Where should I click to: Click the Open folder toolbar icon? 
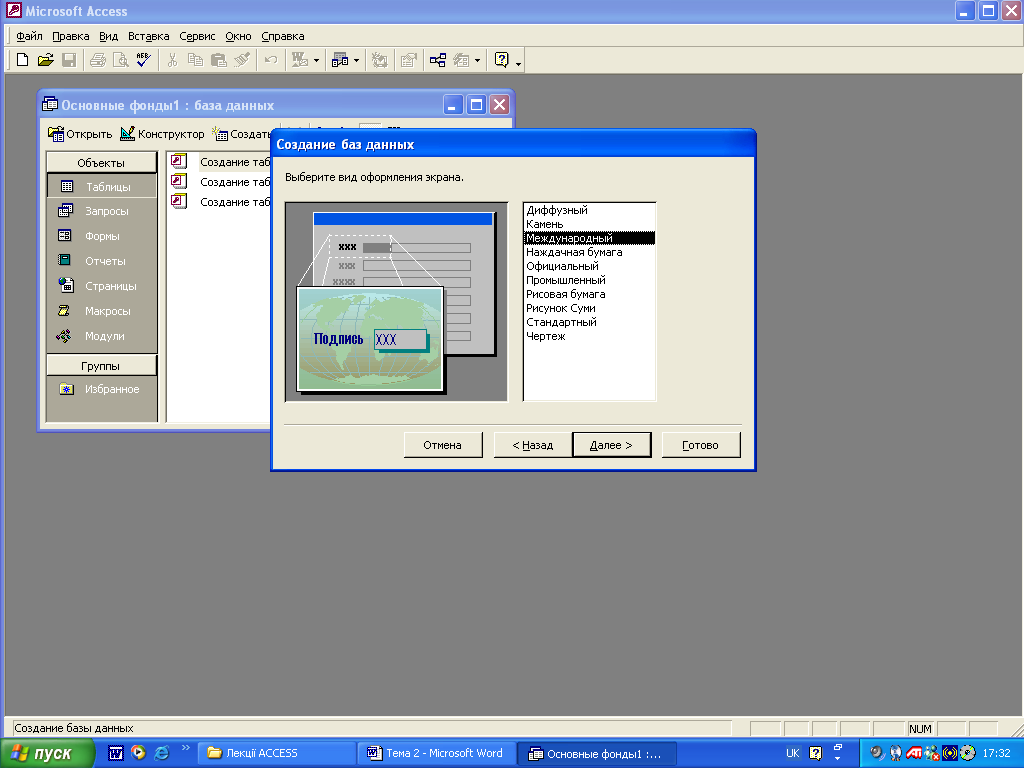pos(45,60)
